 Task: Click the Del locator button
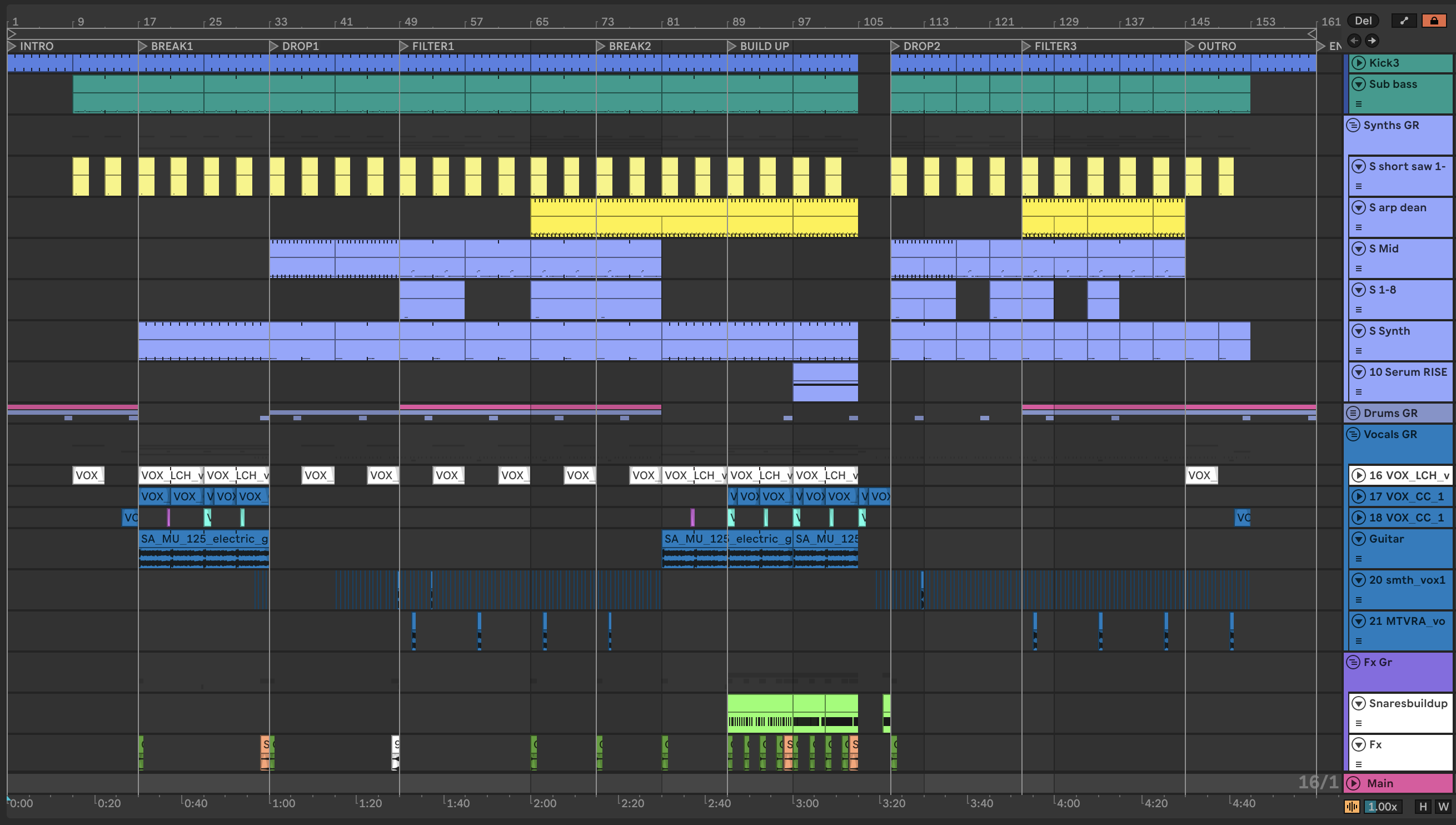[x=1363, y=21]
